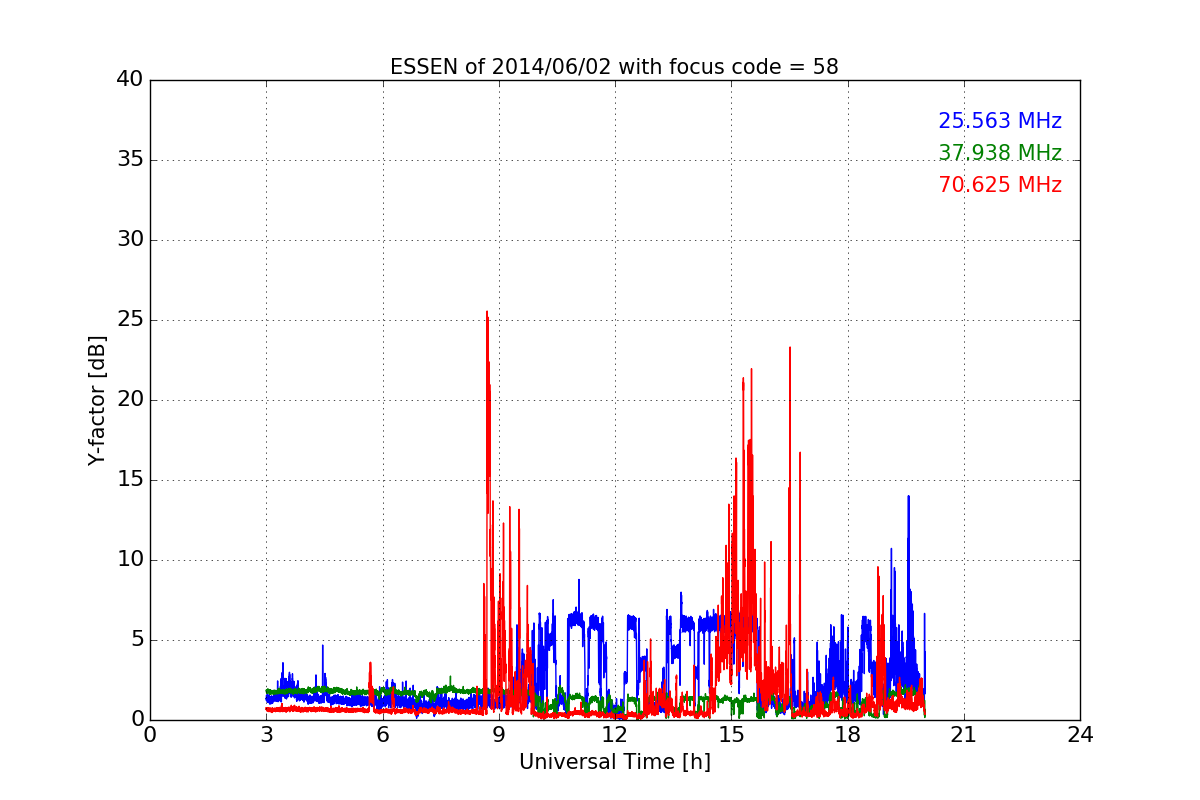Click the 'Universal Time [h]' axis label
1200x800 pixels.
pyautogui.click(x=614, y=762)
